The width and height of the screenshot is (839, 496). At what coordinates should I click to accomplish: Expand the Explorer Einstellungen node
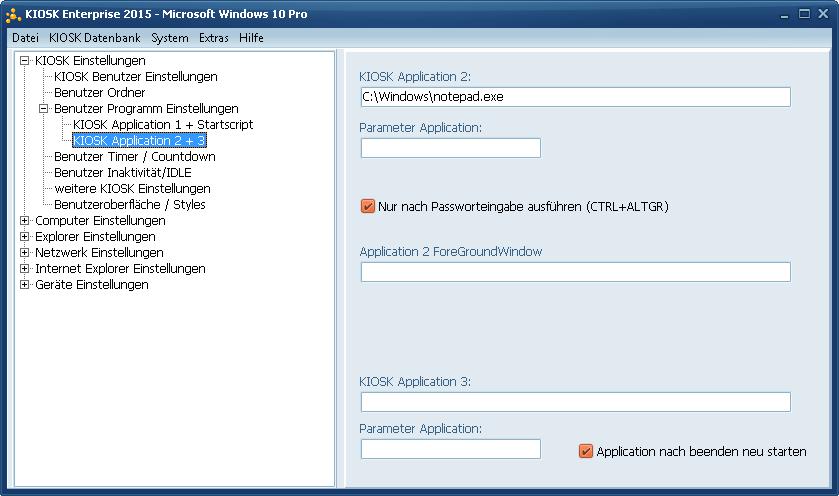(24, 236)
